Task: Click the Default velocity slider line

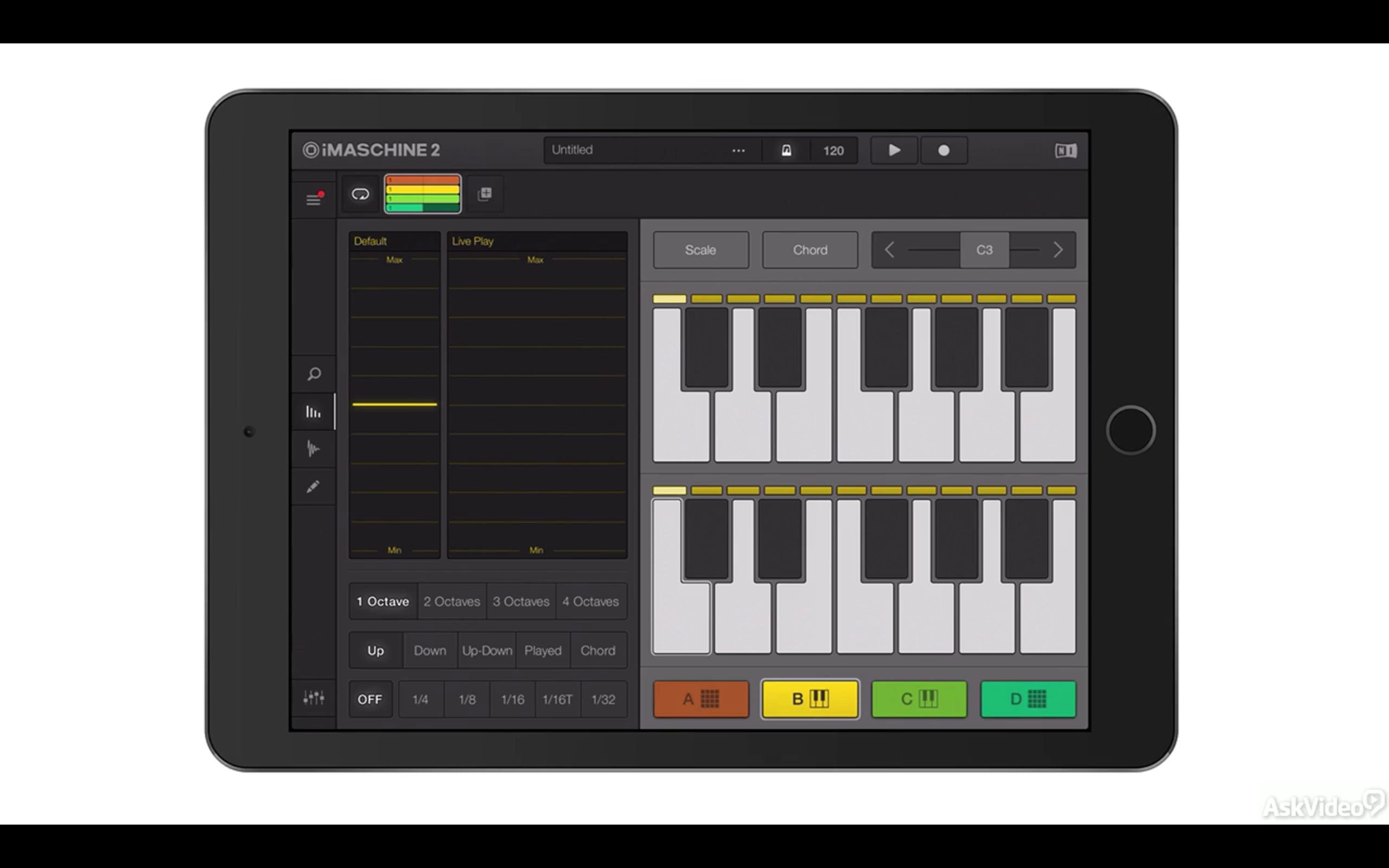Action: pyautogui.click(x=394, y=404)
